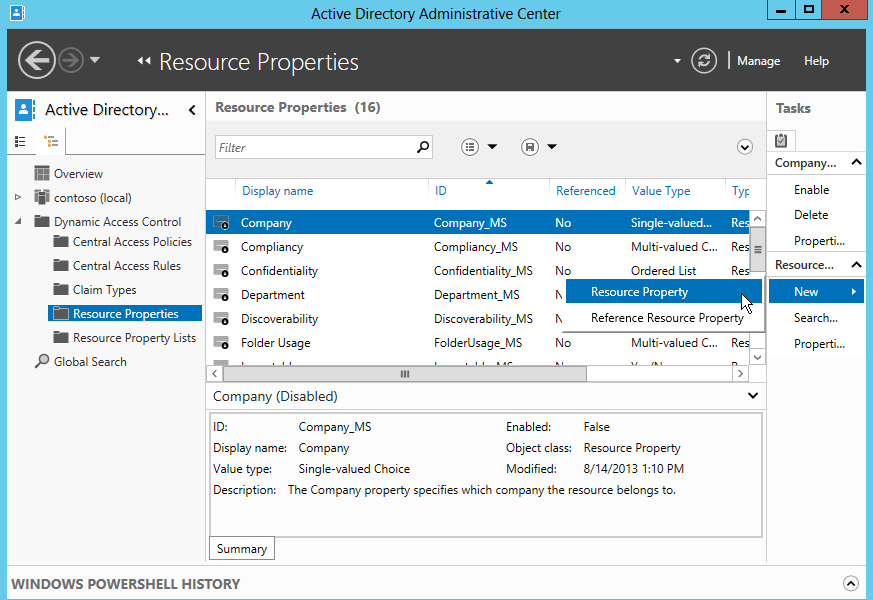Open Global Search
The width and height of the screenshot is (873, 600).
tap(90, 361)
